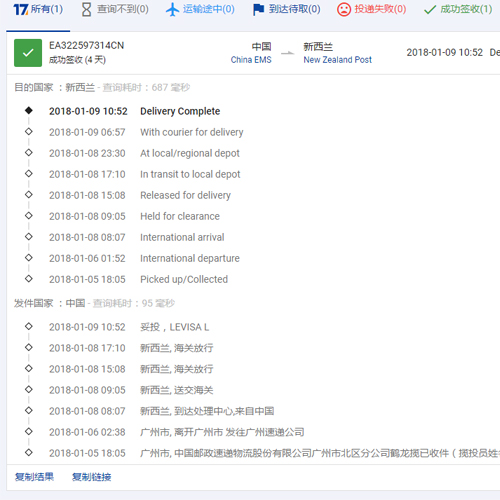Show the 投递失败(0) tab

[x=372, y=9]
